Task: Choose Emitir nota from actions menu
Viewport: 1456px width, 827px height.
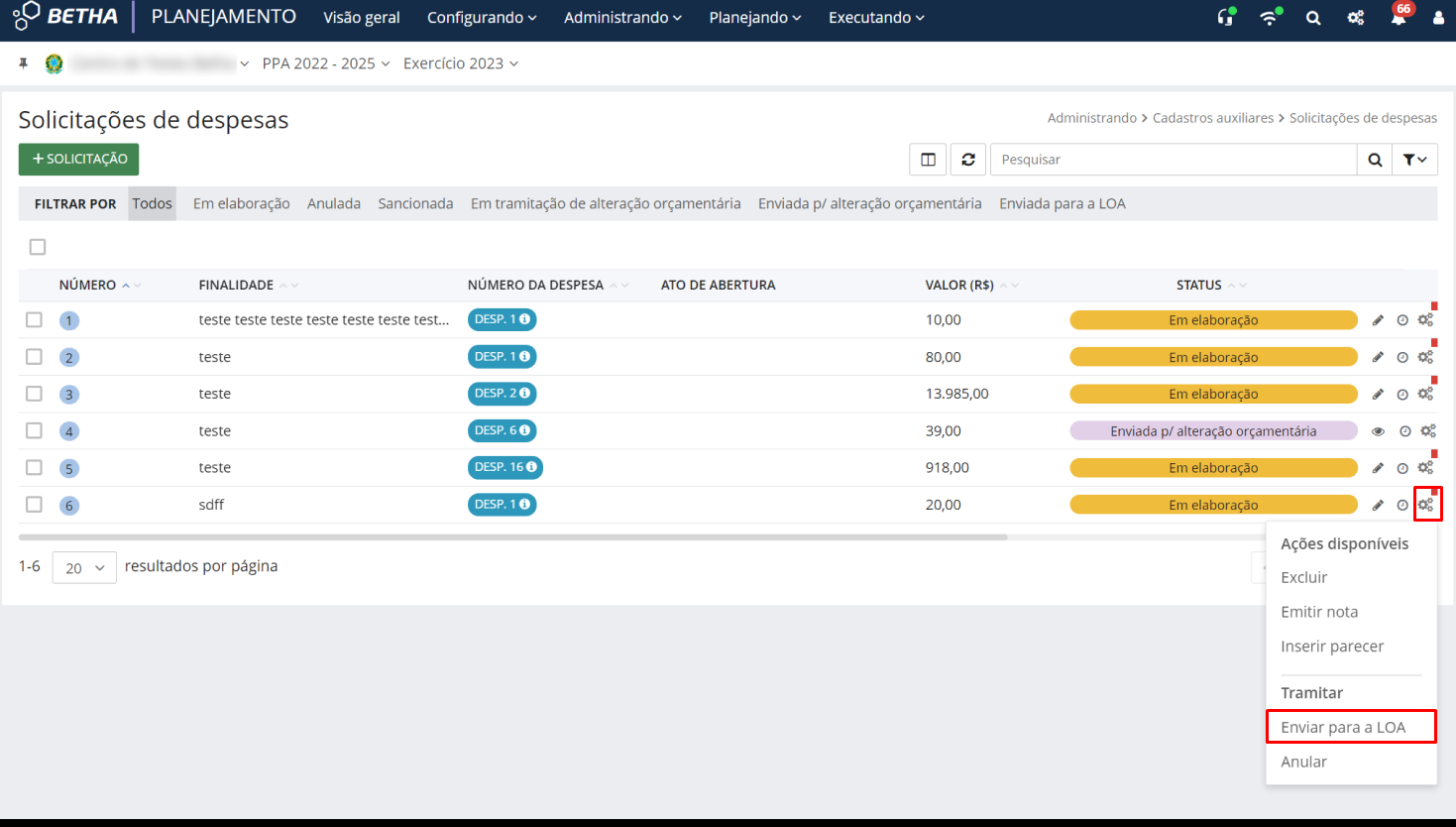Action: 1319,612
